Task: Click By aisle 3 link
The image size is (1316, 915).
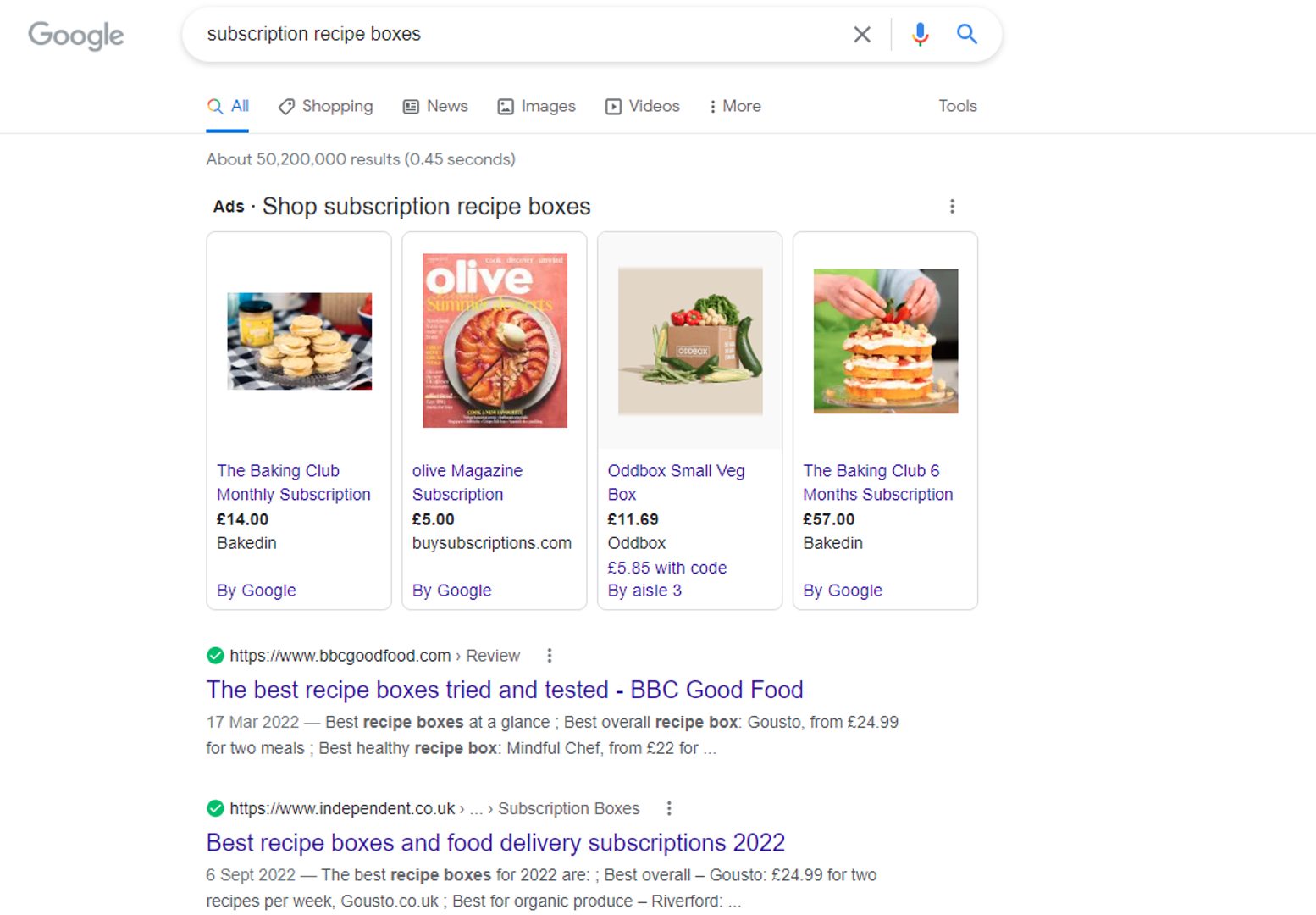Action: coord(644,591)
